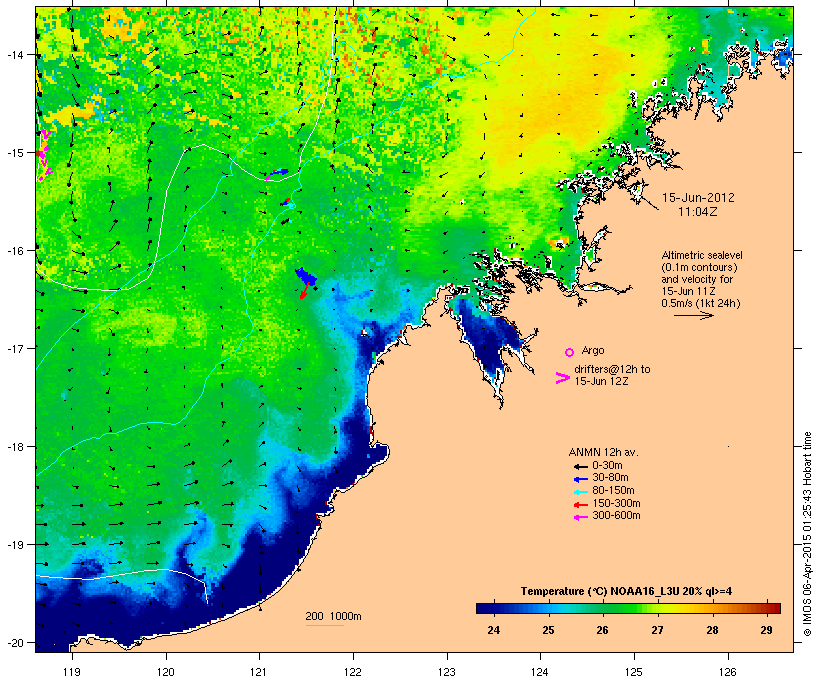This screenshot has height=680, width=820.
Task: Click the "drifters@12h to" label
Action: (612, 369)
